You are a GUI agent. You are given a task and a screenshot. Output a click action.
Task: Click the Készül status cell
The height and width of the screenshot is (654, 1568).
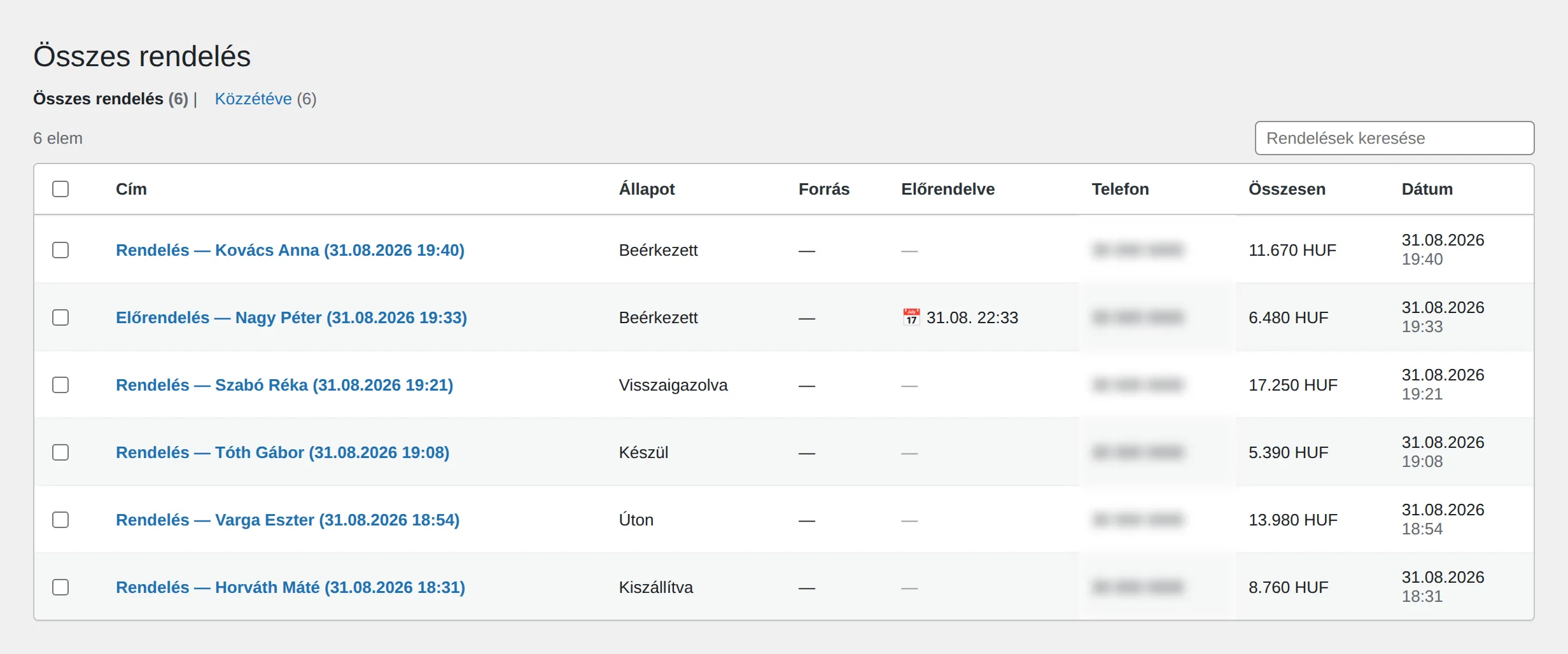point(643,452)
